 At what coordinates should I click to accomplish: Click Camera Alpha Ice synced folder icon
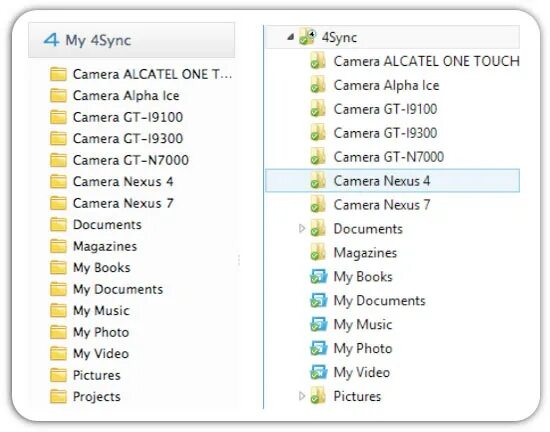(318, 85)
